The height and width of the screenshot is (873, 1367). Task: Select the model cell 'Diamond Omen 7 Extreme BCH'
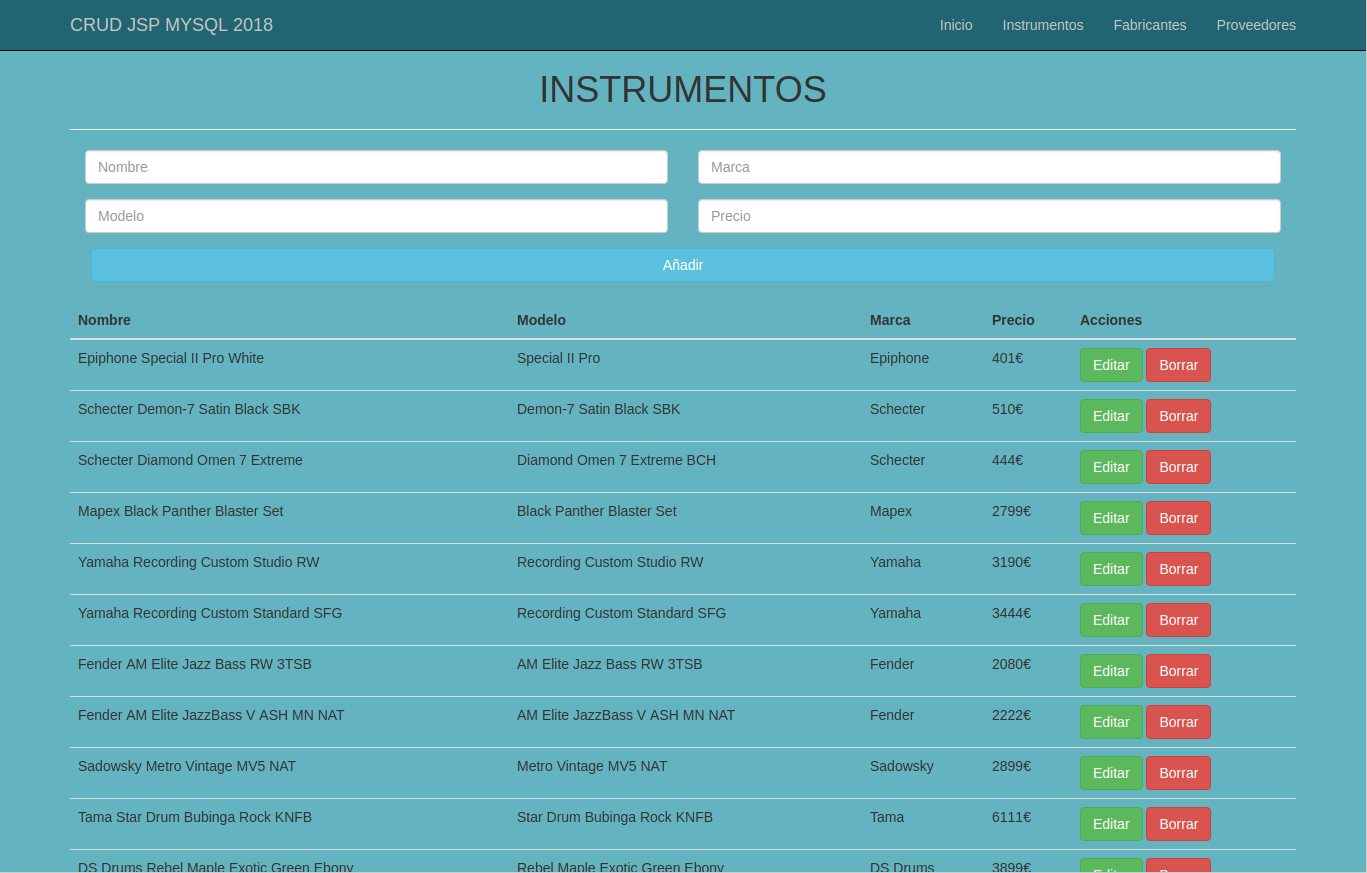(616, 460)
